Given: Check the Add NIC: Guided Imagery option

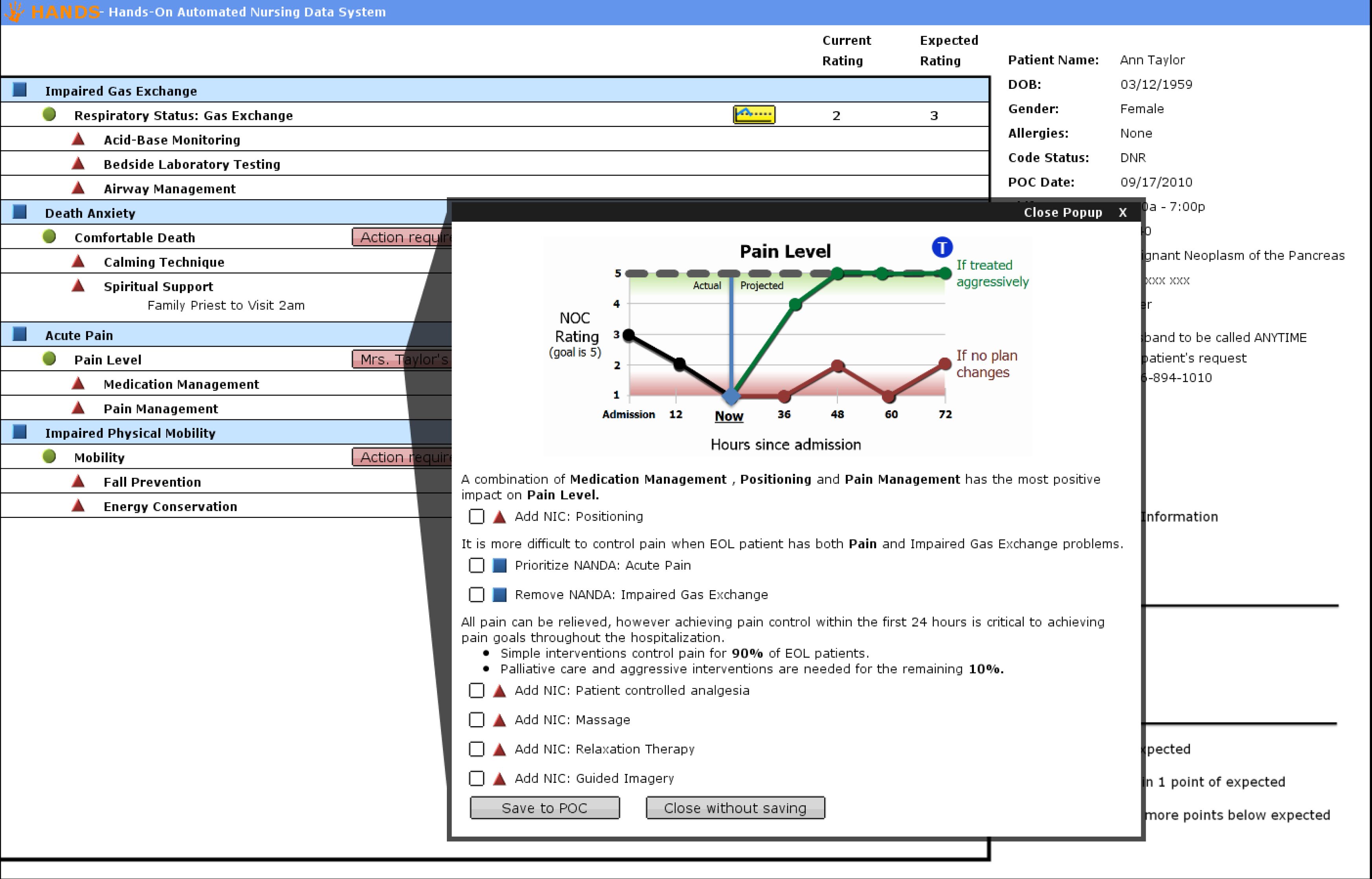Looking at the screenshot, I should [477, 778].
